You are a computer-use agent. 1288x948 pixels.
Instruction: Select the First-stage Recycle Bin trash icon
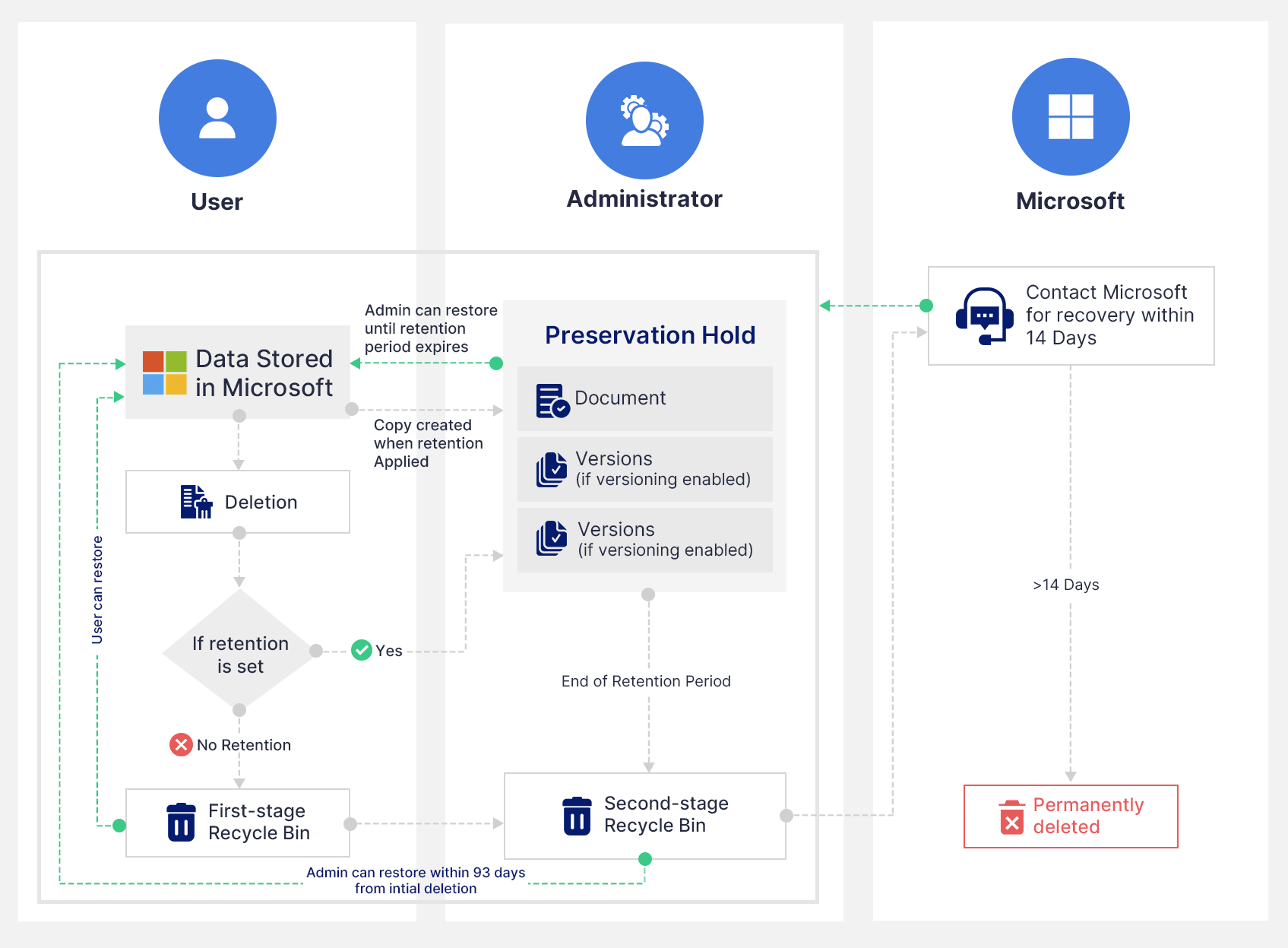click(x=181, y=821)
